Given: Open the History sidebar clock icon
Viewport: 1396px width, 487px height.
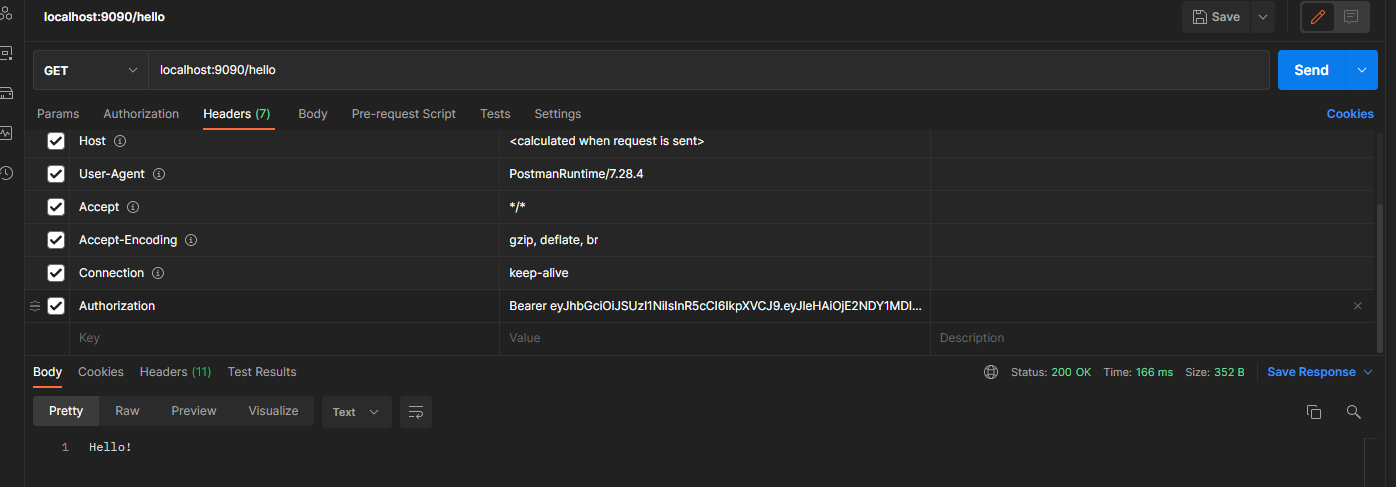Looking at the screenshot, I should click(6, 173).
